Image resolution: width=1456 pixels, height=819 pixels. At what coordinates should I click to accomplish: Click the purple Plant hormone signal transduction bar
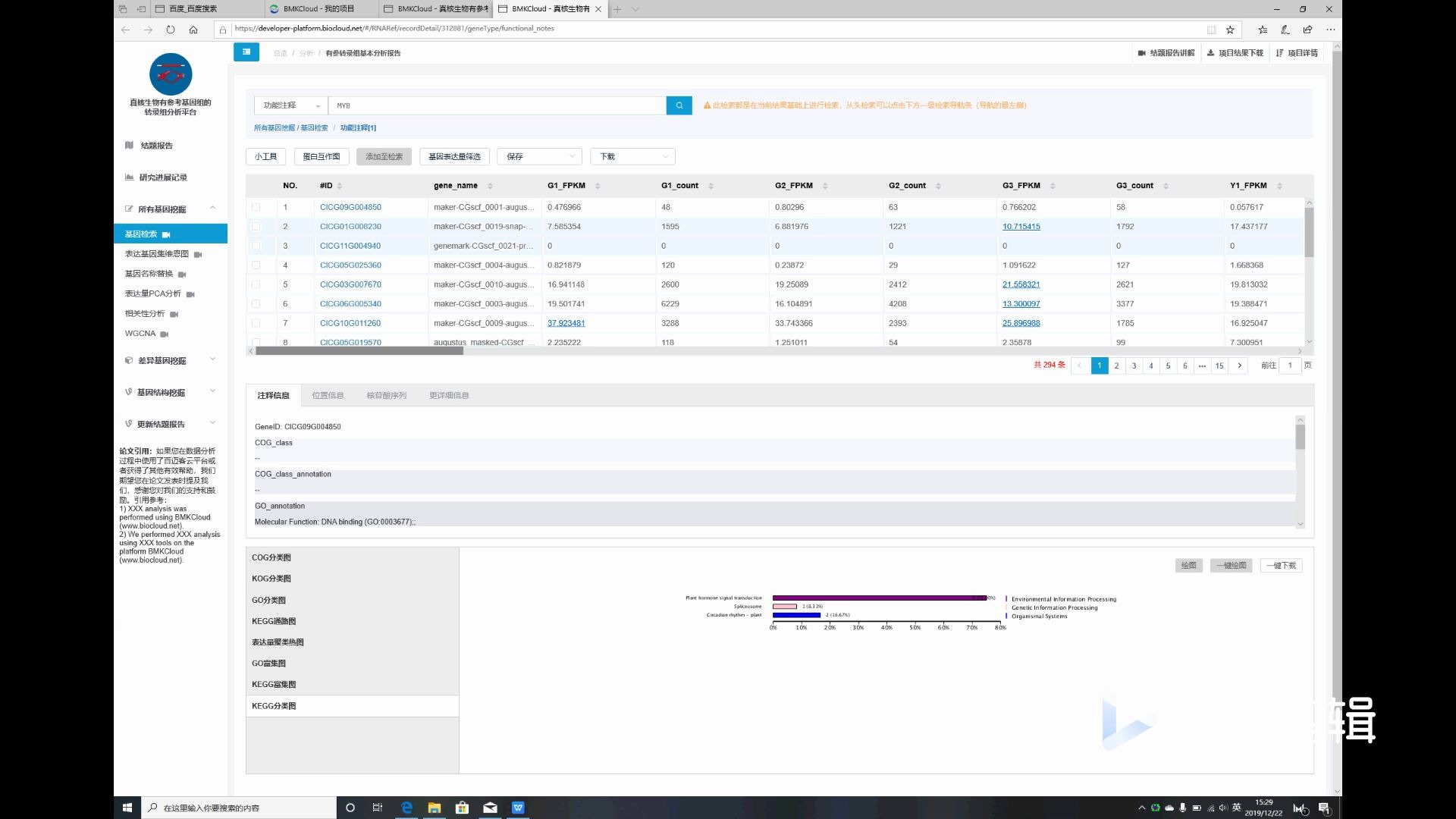880,598
